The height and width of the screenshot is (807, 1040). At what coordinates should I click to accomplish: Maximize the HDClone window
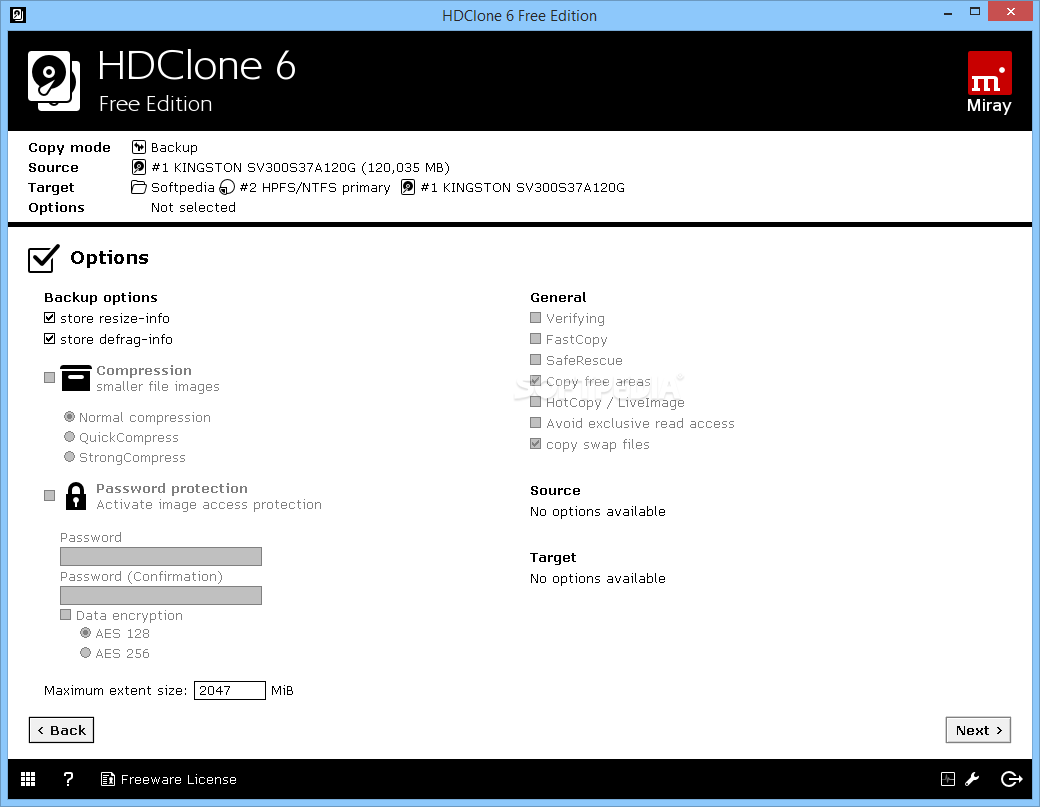(975, 12)
